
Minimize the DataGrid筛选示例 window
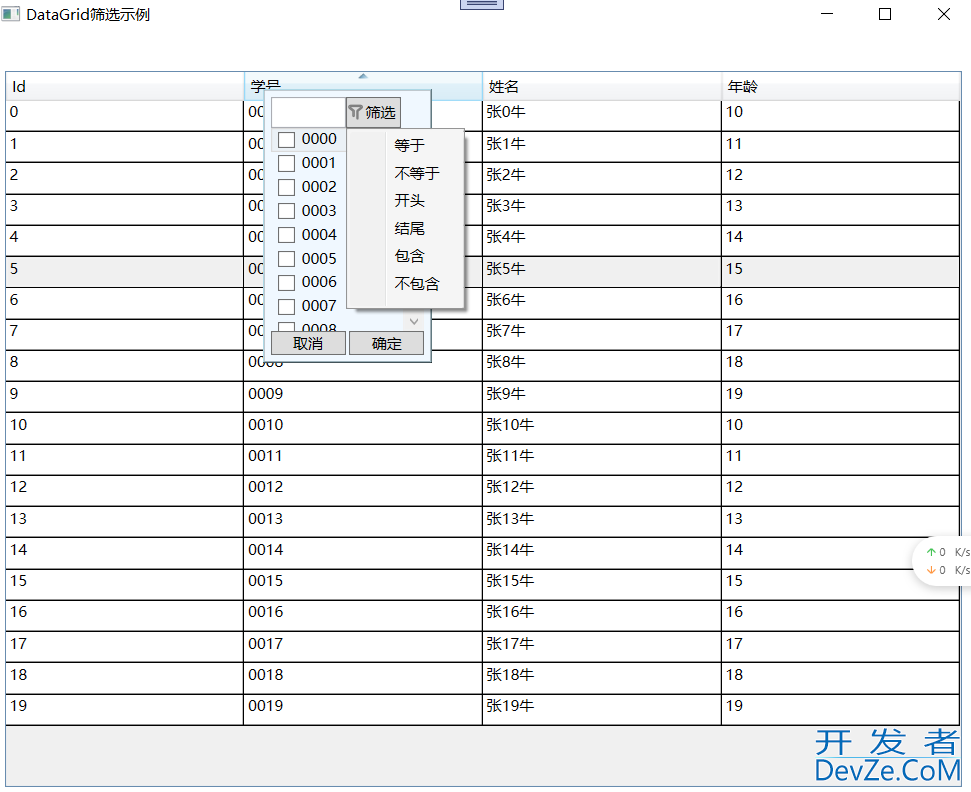(827, 14)
